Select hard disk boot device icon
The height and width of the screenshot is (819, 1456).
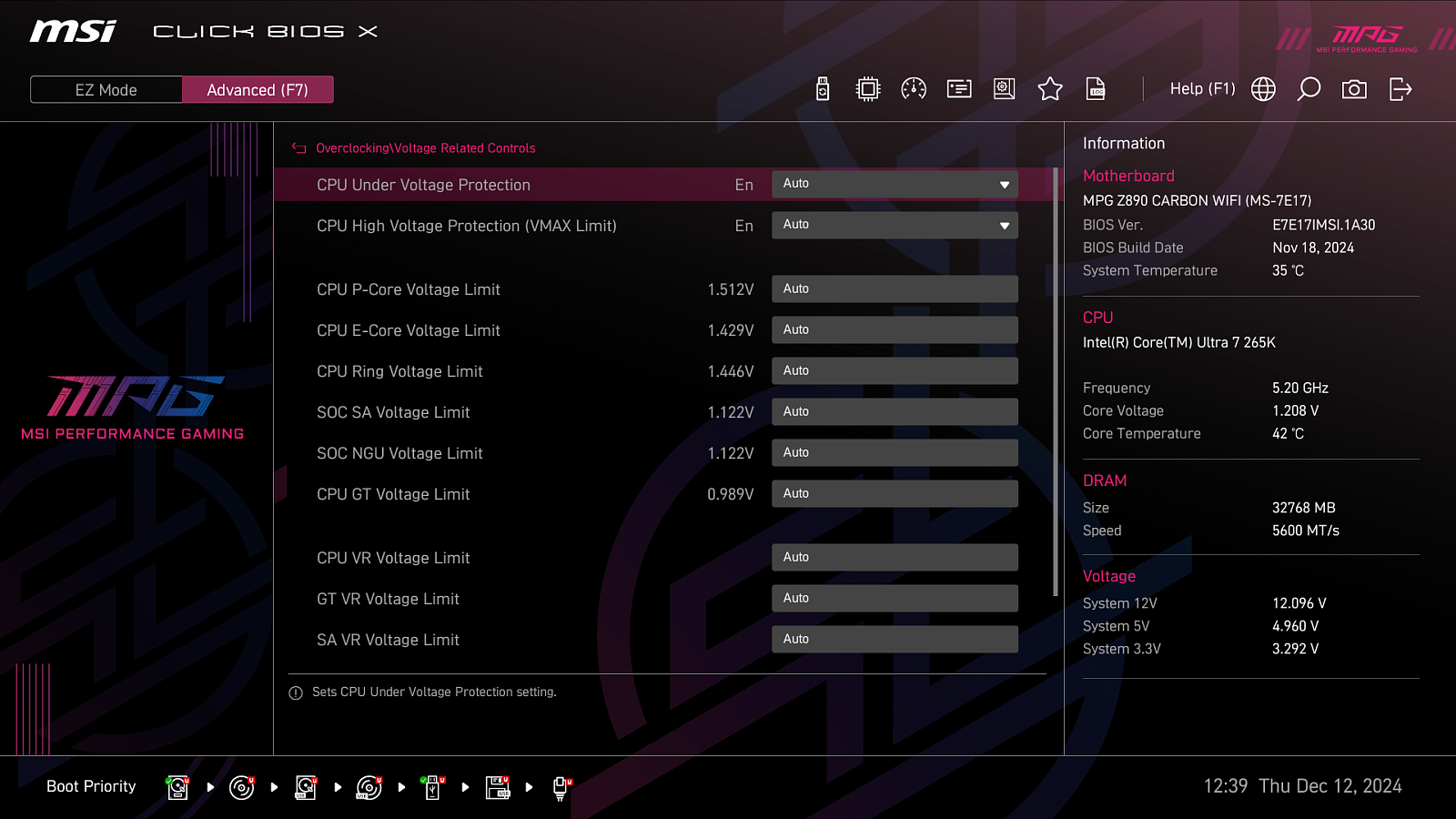click(x=178, y=787)
